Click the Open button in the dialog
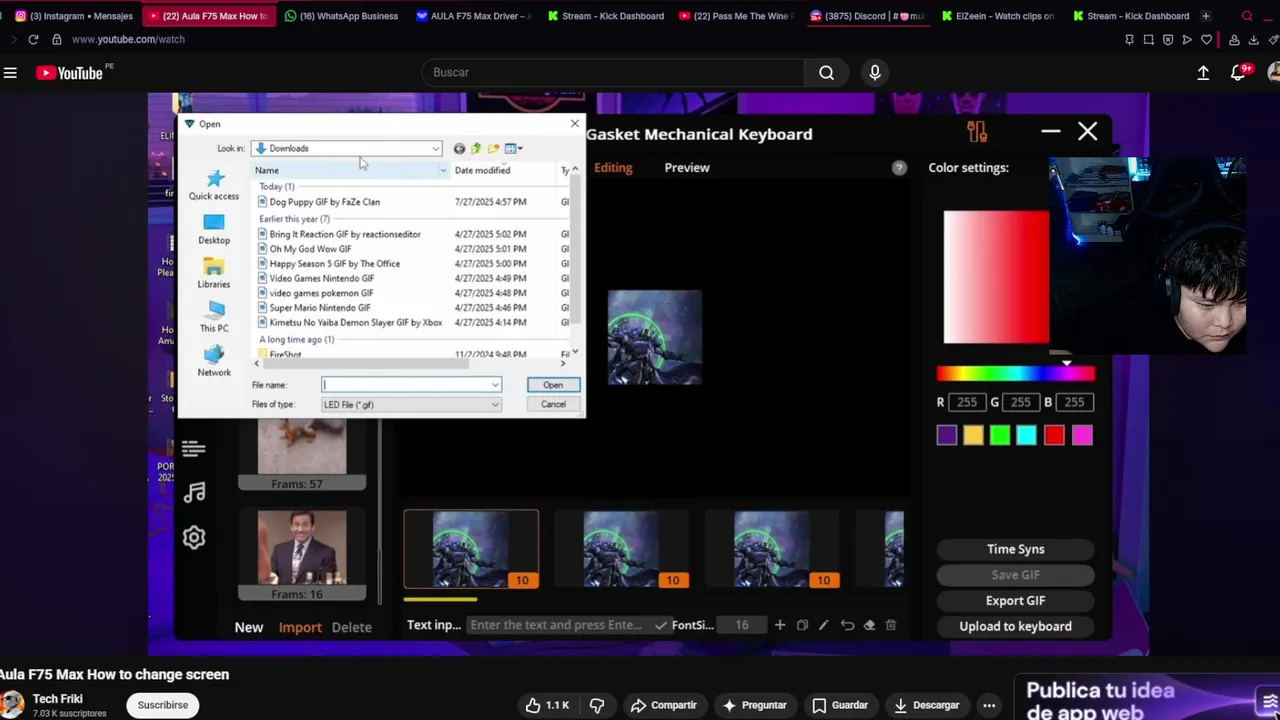 553,385
